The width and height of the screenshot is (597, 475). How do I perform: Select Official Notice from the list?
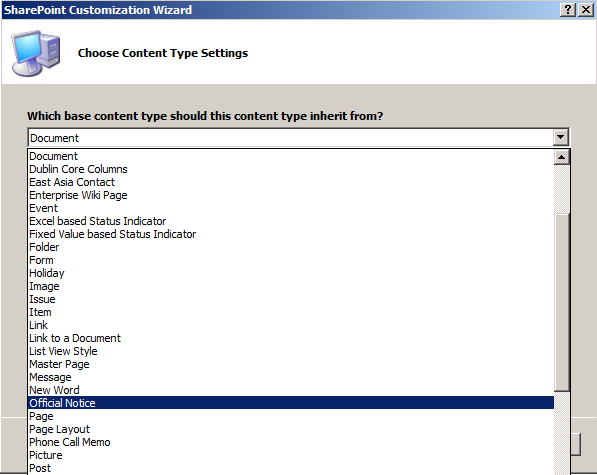[291, 403]
